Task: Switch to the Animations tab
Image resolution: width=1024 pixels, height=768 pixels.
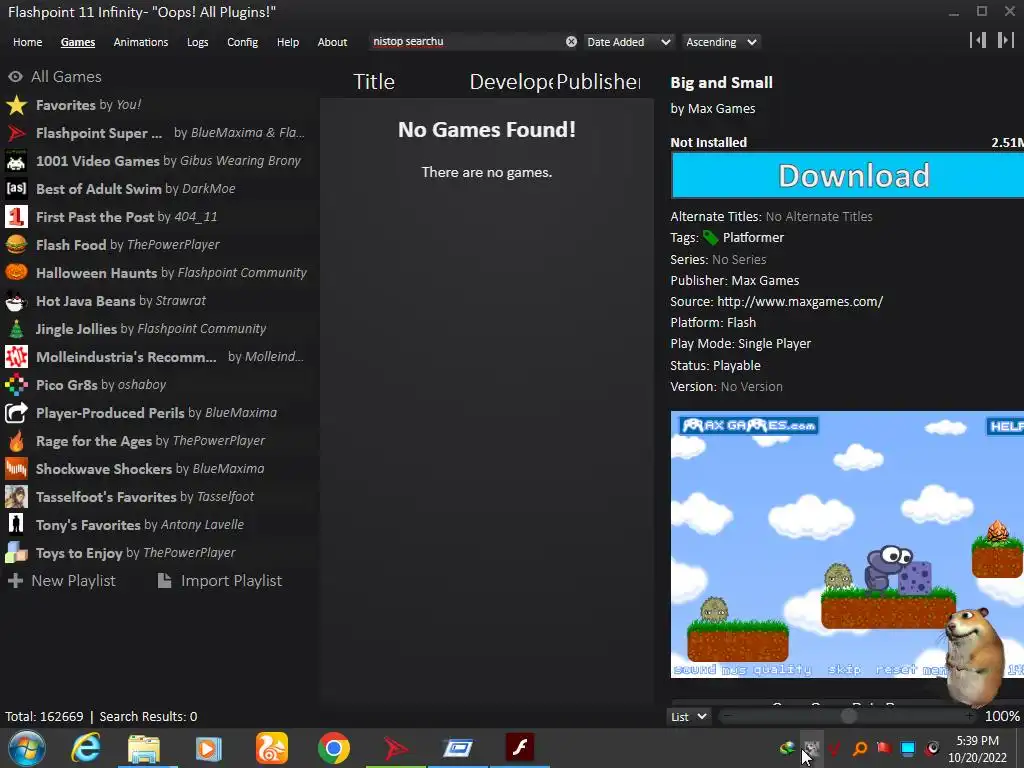Action: point(140,42)
